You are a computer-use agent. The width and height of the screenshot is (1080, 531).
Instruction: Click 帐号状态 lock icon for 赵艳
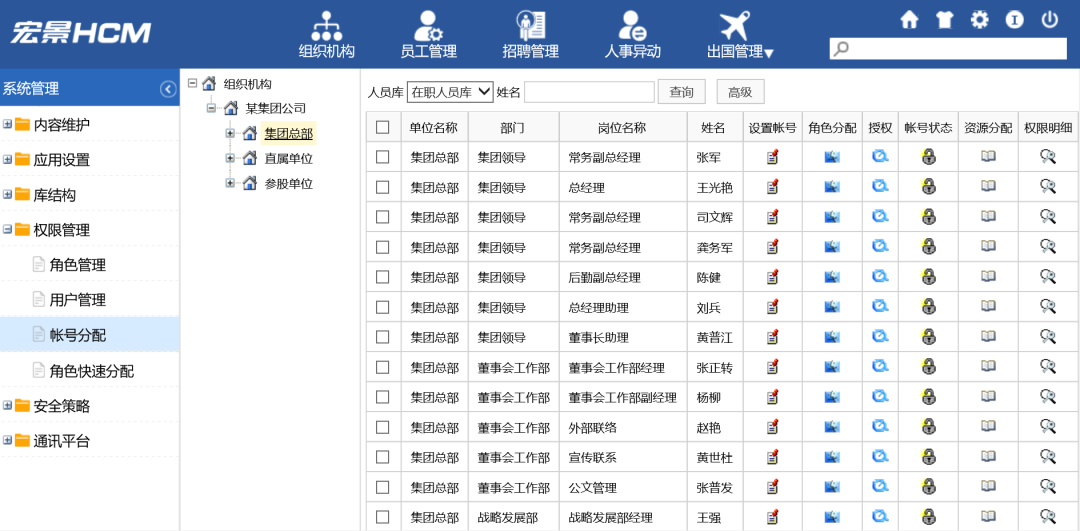pyautogui.click(x=928, y=427)
